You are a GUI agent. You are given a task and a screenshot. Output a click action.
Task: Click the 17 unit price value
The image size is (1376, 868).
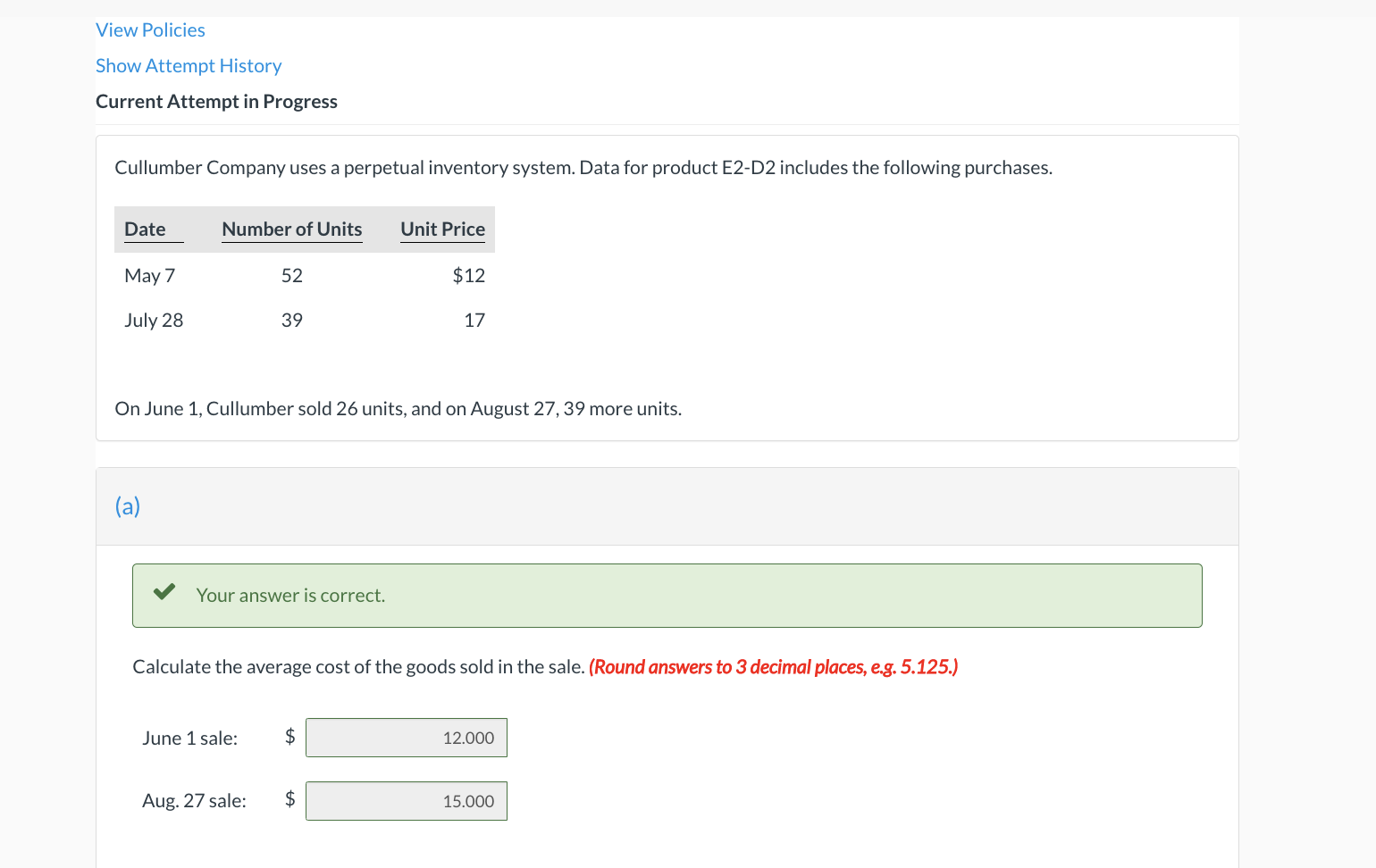point(474,321)
